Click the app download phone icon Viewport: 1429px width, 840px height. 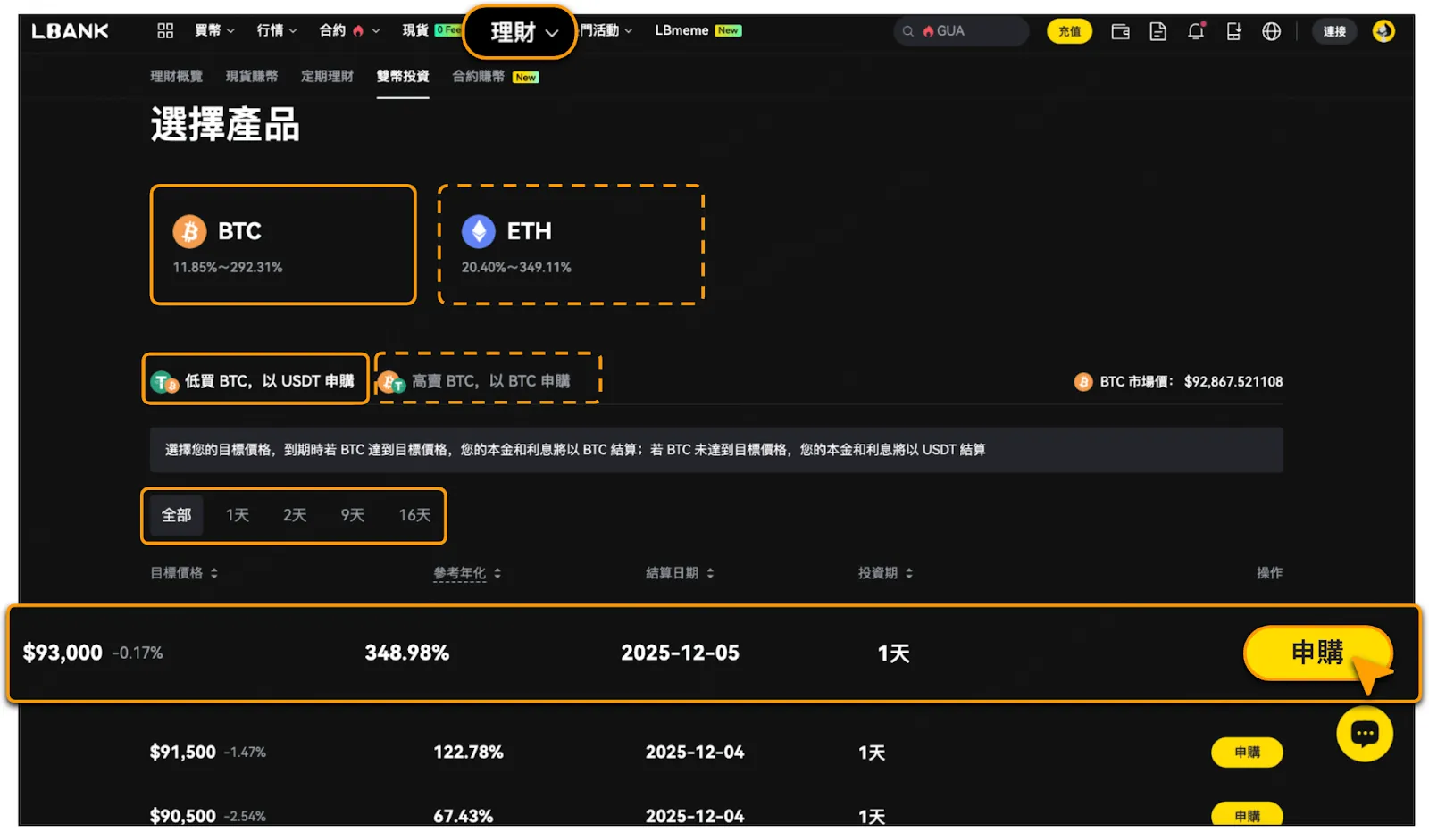(x=1233, y=32)
